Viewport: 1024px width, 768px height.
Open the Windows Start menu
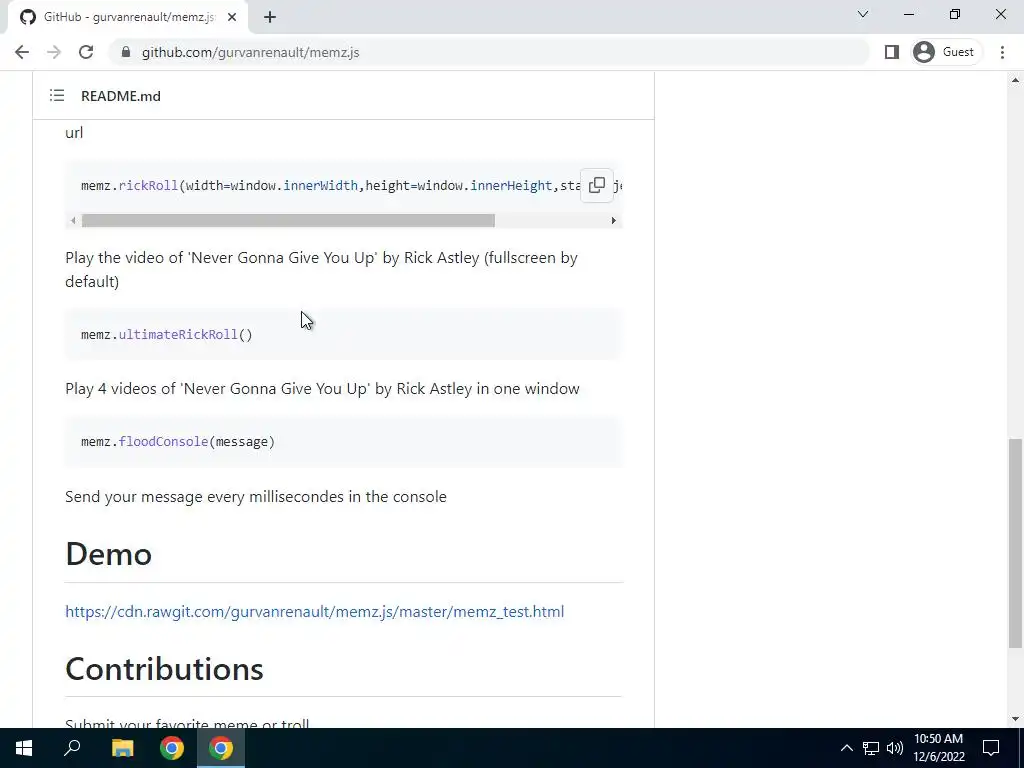point(24,748)
